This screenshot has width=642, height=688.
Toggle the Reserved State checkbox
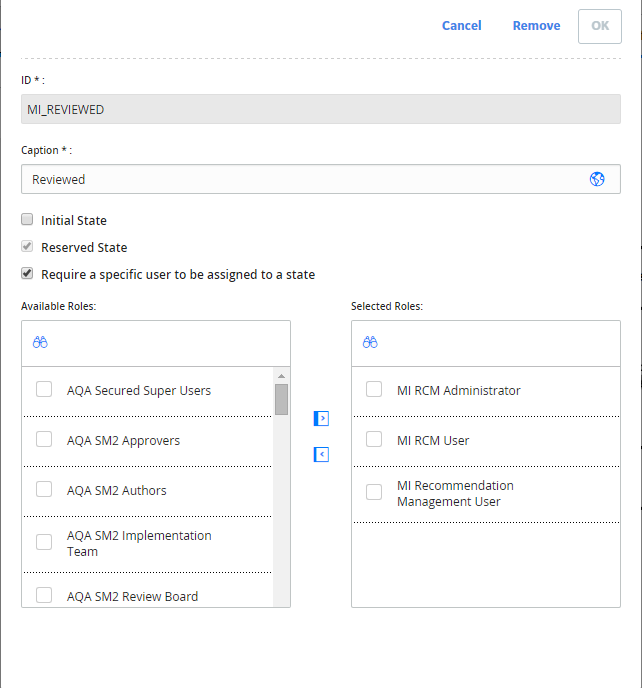click(x=27, y=247)
